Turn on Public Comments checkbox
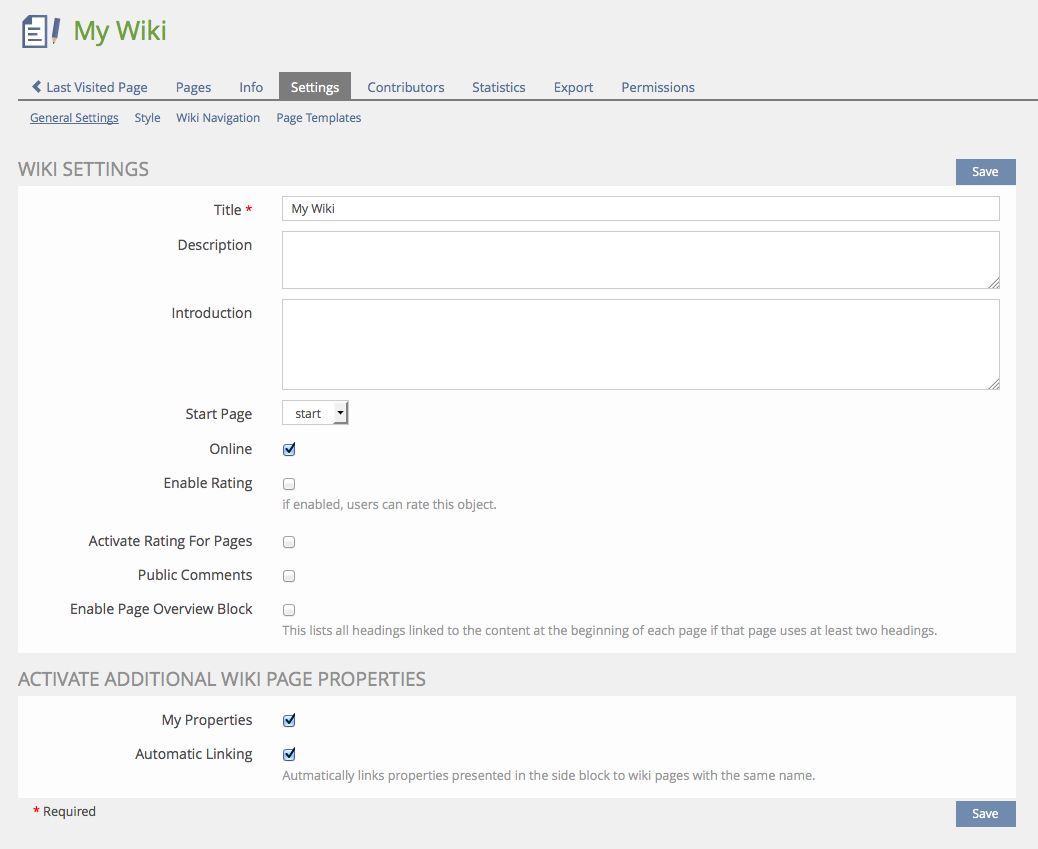This screenshot has height=849, width=1038. coord(289,576)
